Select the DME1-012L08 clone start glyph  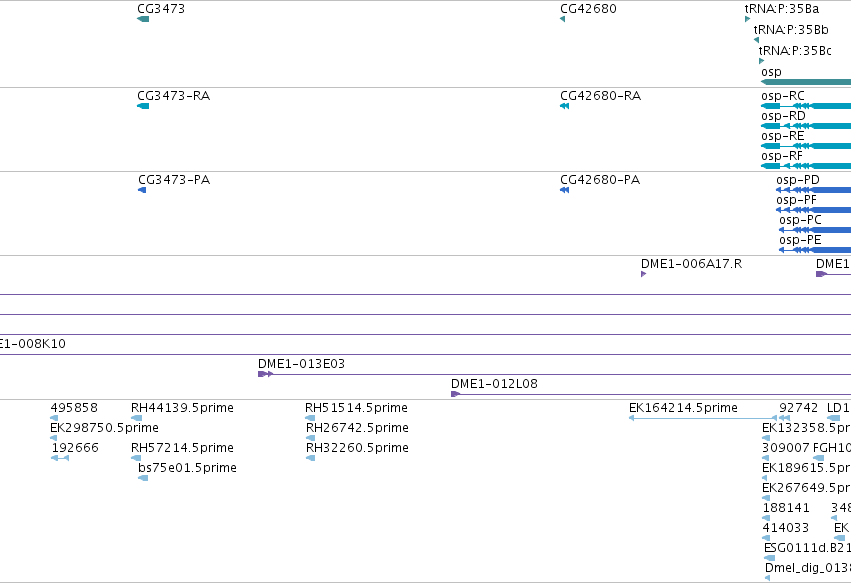click(x=455, y=394)
